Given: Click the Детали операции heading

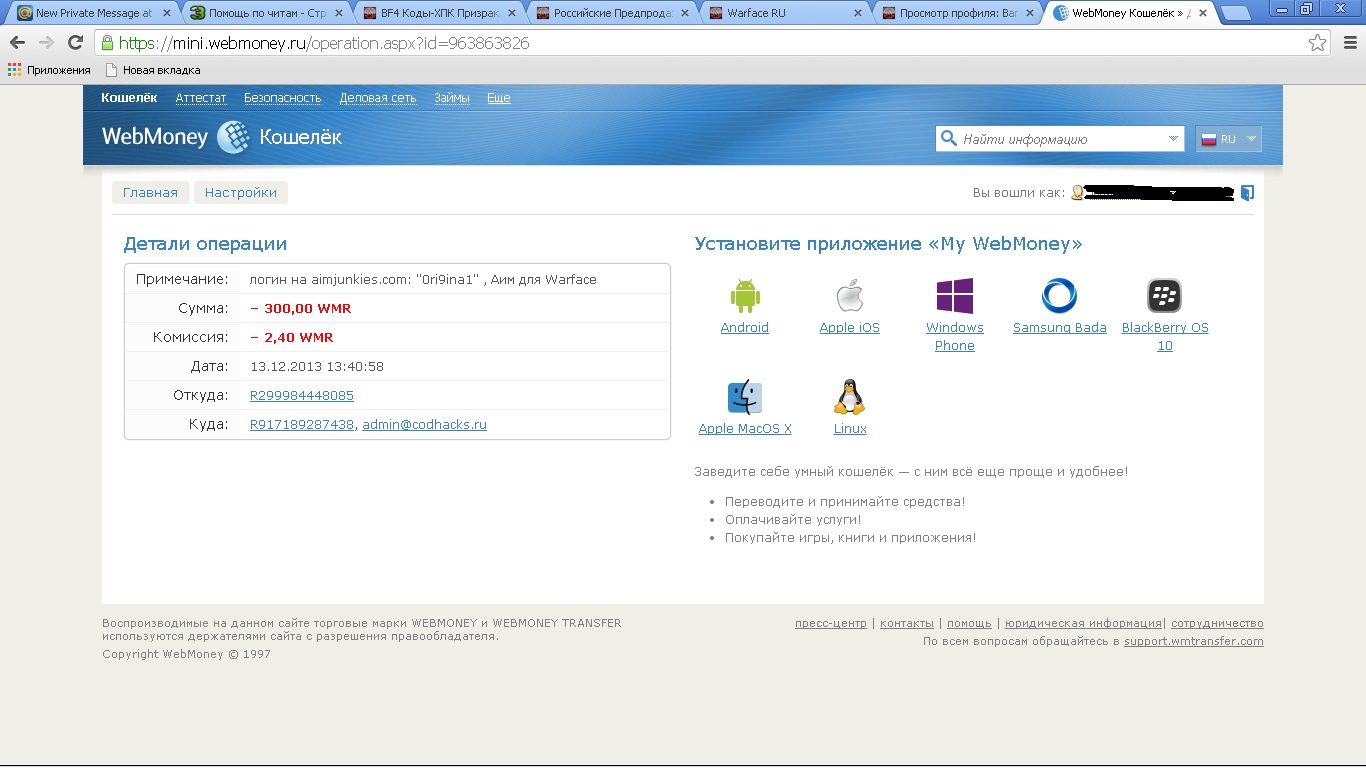Looking at the screenshot, I should (x=205, y=243).
